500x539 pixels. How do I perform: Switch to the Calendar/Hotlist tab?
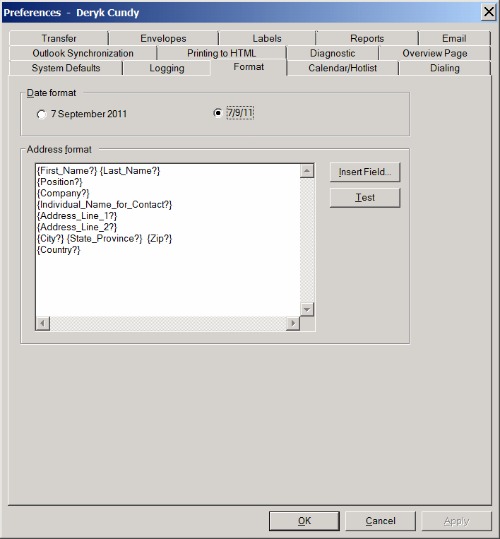point(343,68)
